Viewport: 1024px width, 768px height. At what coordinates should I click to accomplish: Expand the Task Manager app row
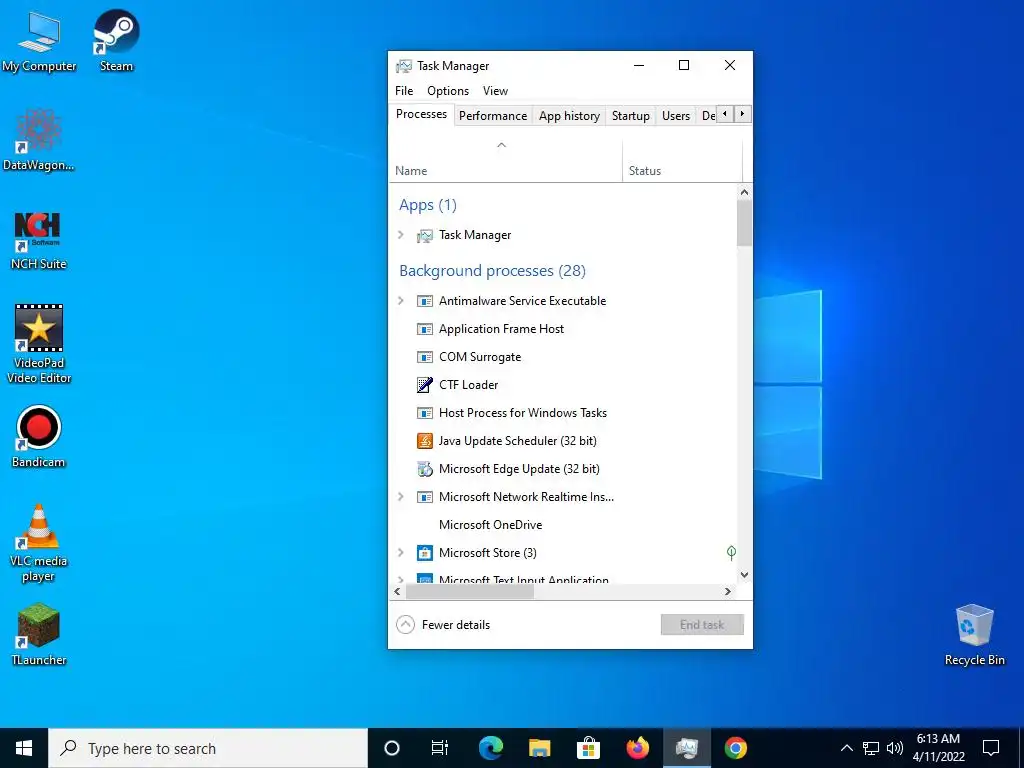(401, 234)
